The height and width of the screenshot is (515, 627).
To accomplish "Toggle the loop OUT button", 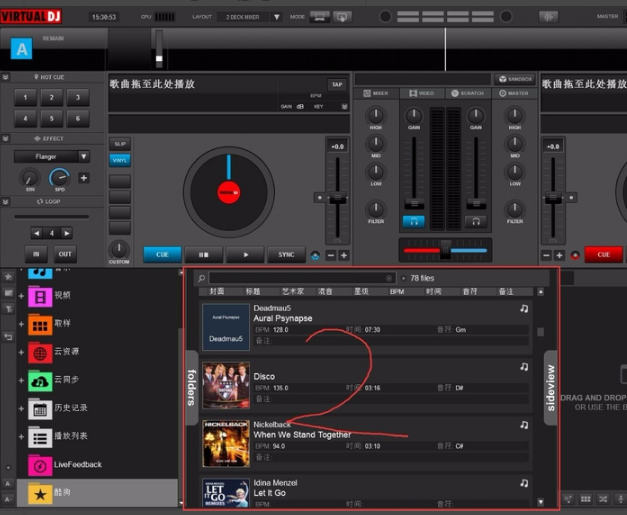I will point(65,254).
